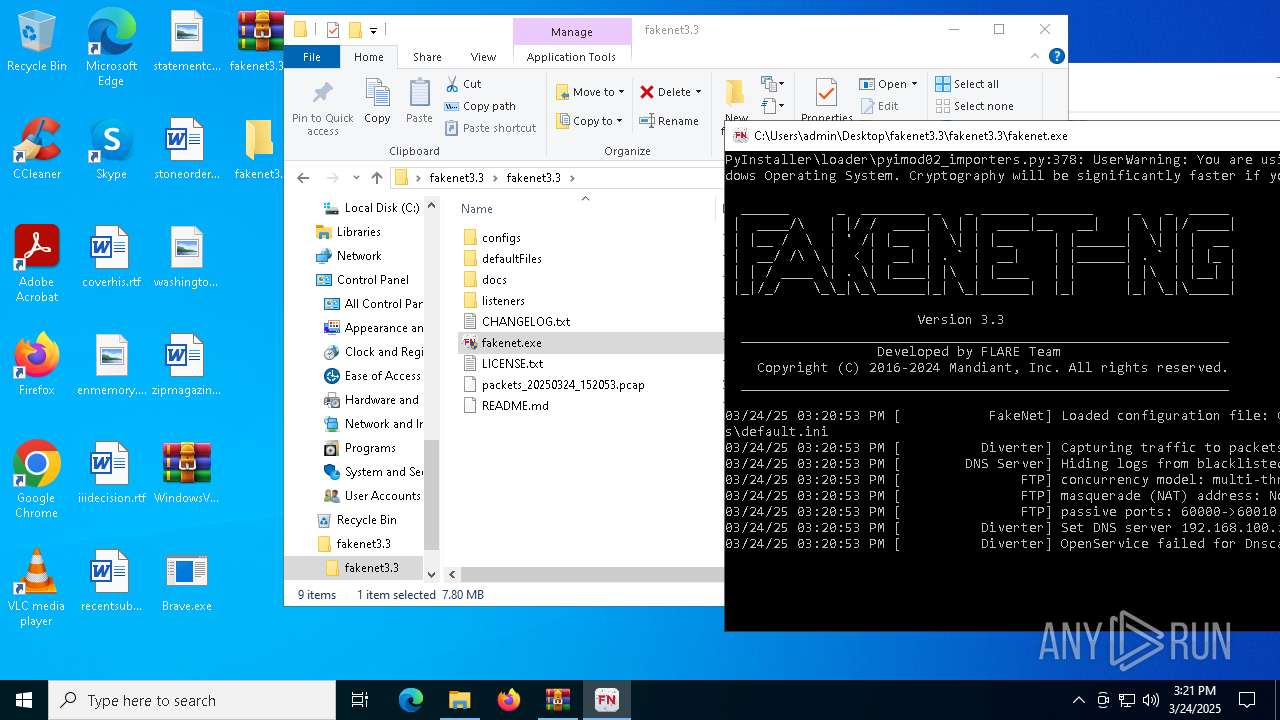Open the File menu tab
Viewport: 1280px width, 720px height.
click(x=312, y=57)
